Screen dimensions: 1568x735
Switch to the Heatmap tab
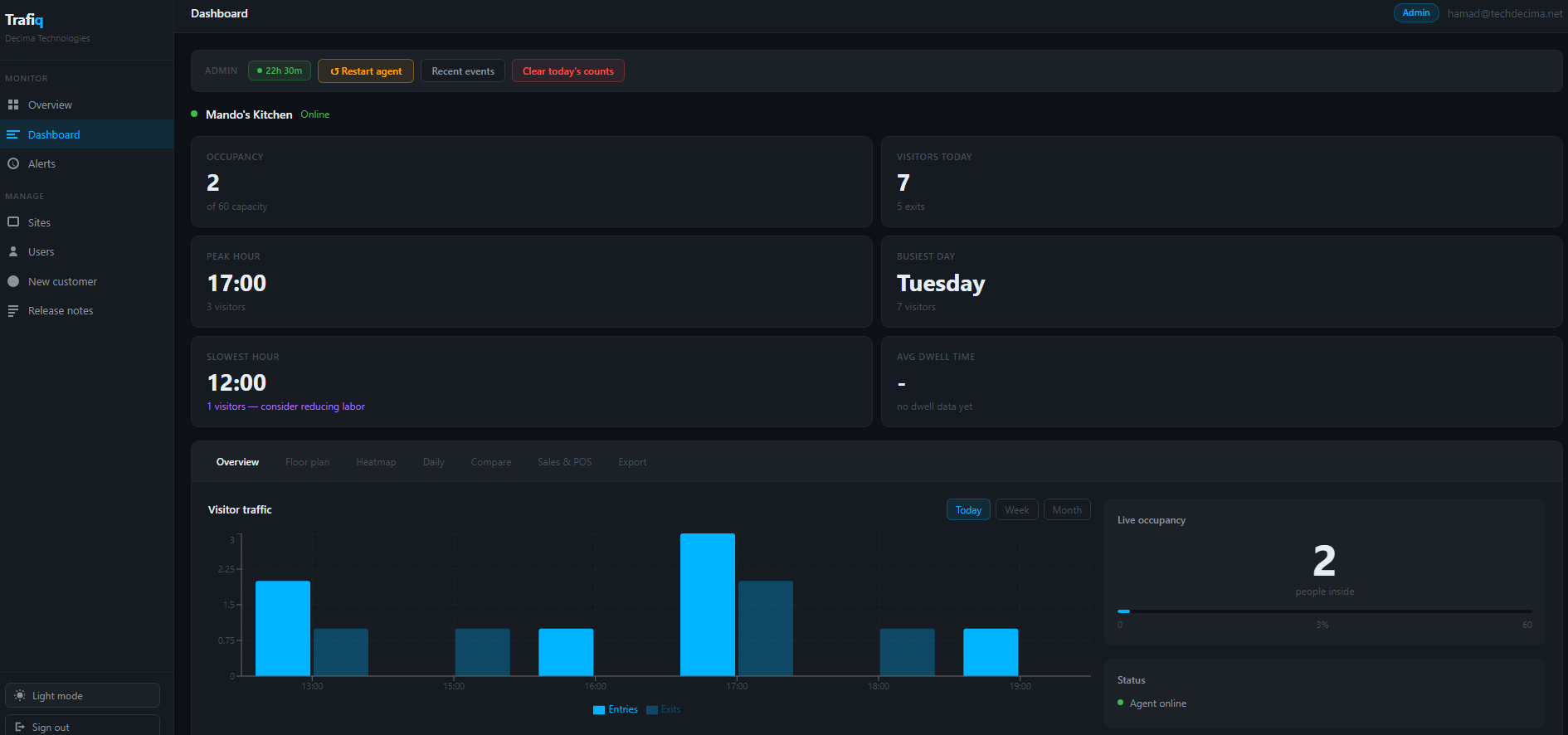point(376,462)
